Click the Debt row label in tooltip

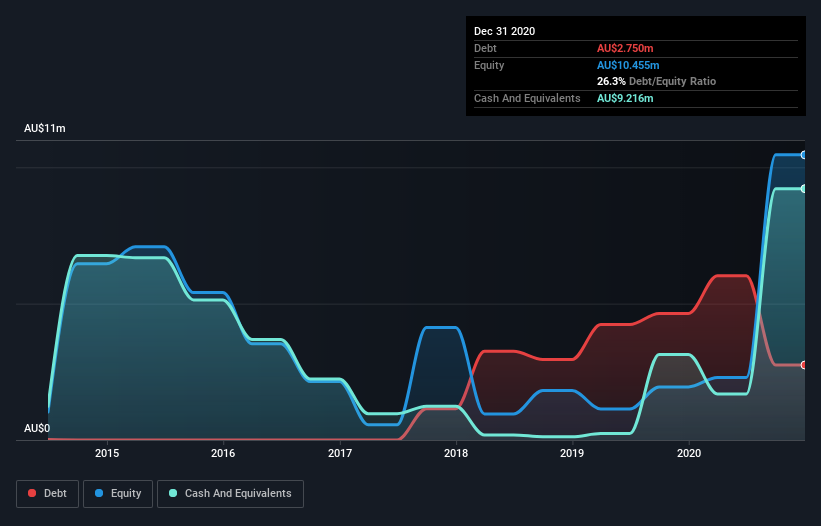pos(485,48)
